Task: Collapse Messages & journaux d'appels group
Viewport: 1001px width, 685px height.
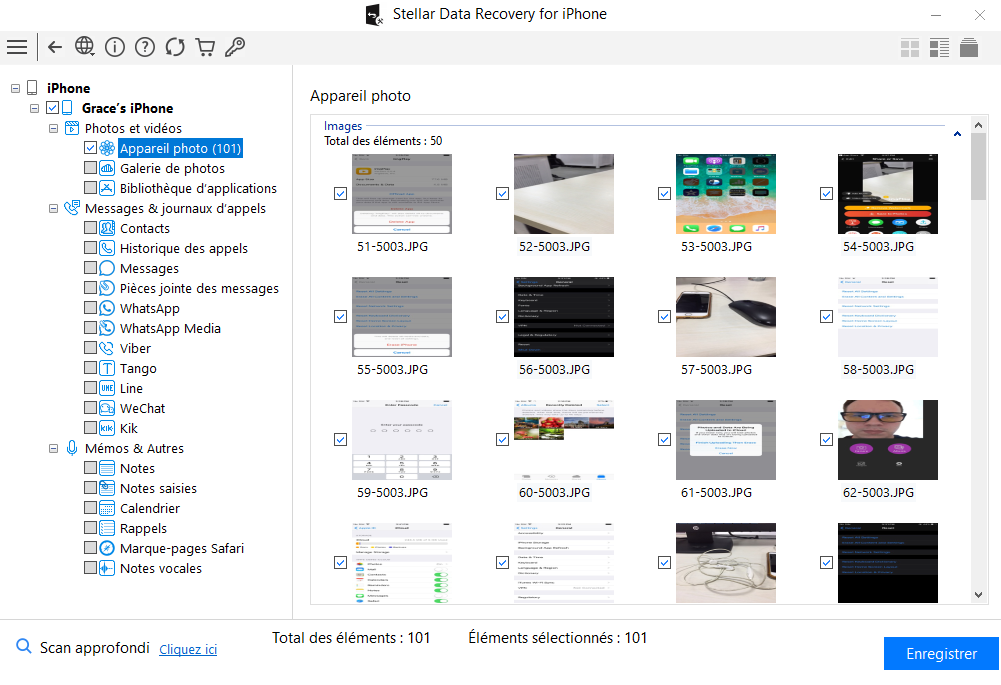Action: pos(54,208)
